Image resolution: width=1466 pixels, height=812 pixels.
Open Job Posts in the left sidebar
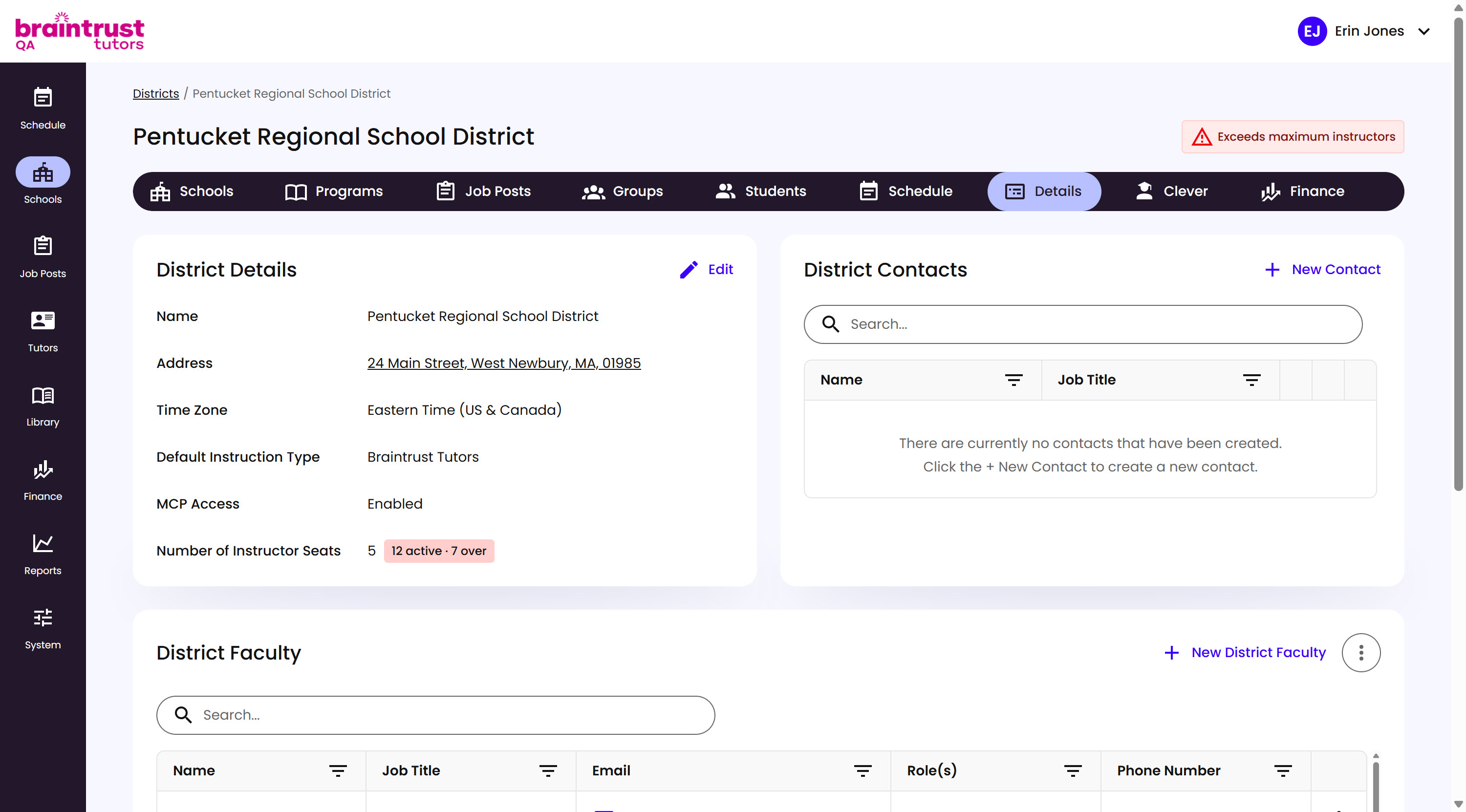(x=43, y=256)
